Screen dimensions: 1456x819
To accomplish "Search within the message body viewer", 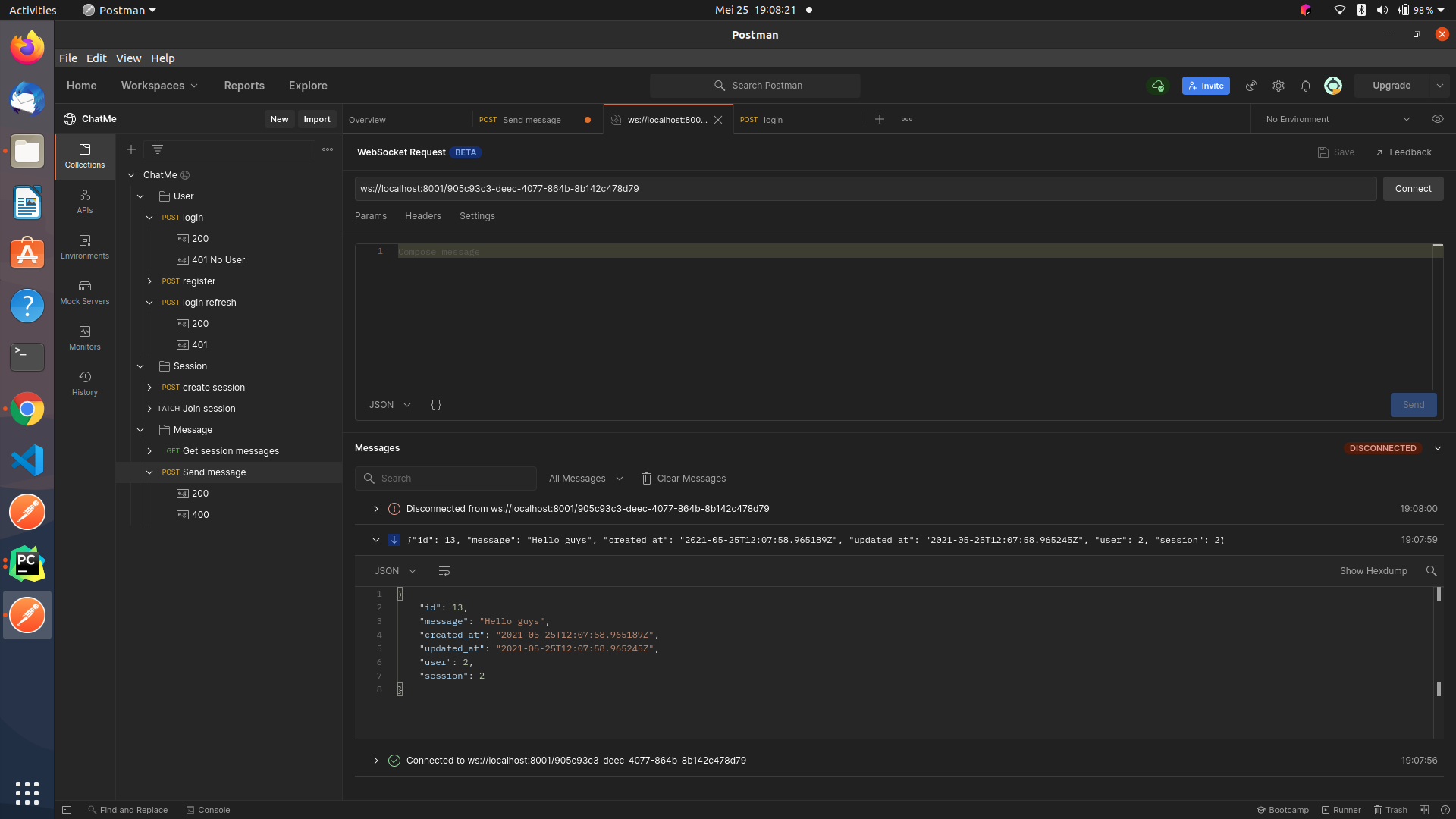I will (x=1432, y=571).
